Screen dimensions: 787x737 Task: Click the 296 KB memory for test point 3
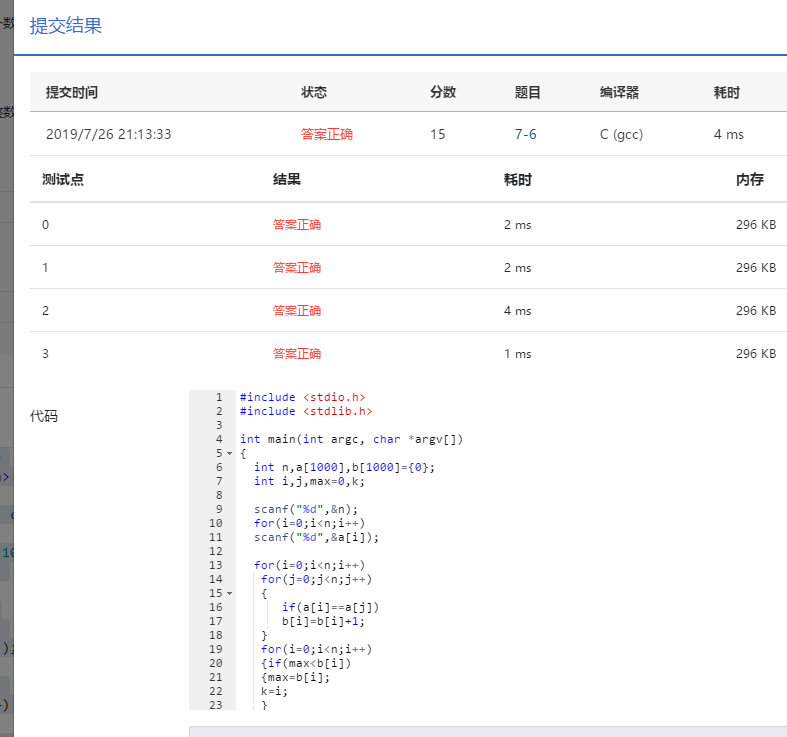[x=756, y=354]
